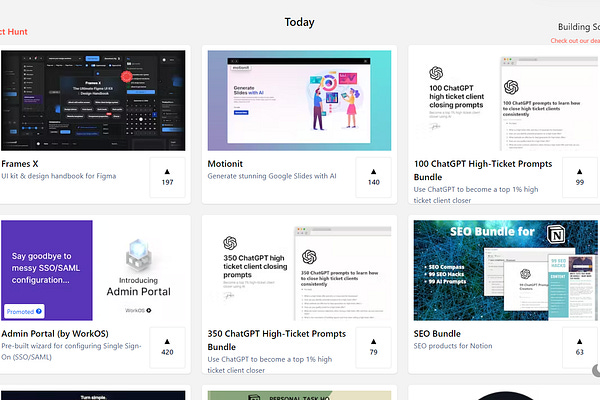Upvote Motionit with 140 votes
600x400 pixels.
click(x=373, y=177)
